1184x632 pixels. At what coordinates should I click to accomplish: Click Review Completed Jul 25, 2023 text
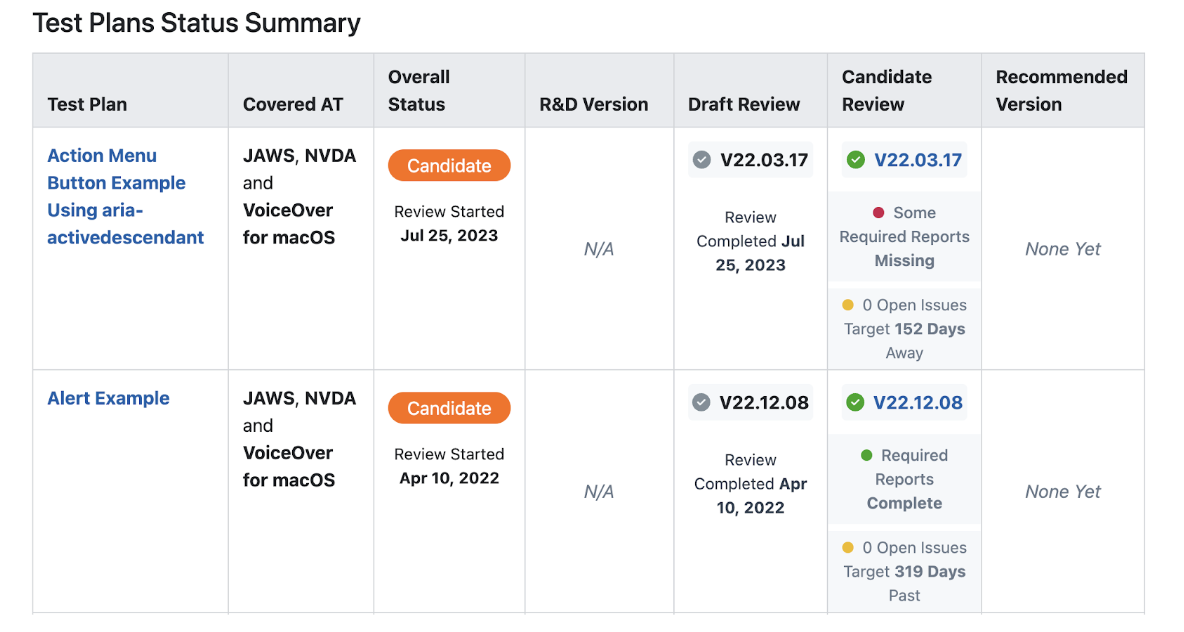tap(751, 241)
